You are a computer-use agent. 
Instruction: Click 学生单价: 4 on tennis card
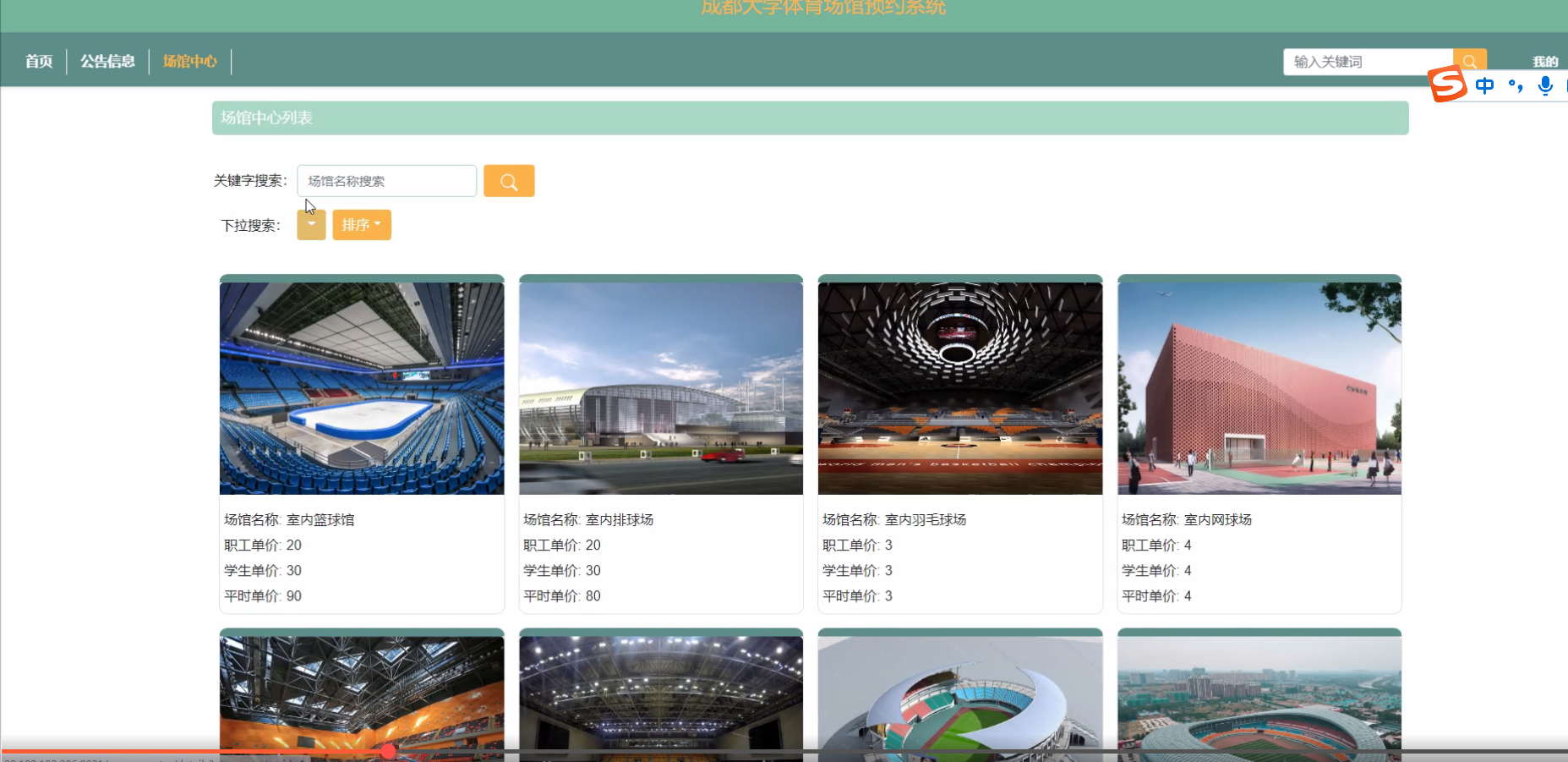point(1157,571)
